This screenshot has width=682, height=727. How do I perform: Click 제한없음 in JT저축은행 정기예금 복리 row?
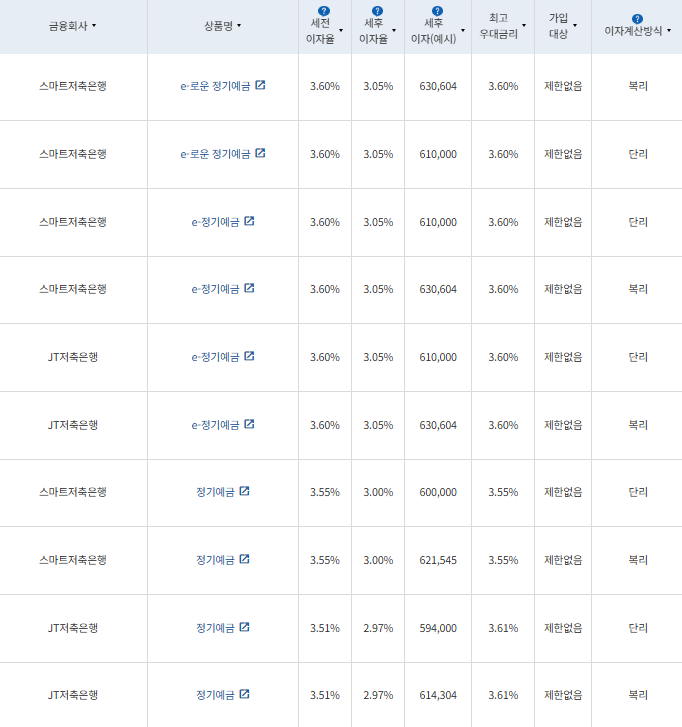tap(563, 695)
